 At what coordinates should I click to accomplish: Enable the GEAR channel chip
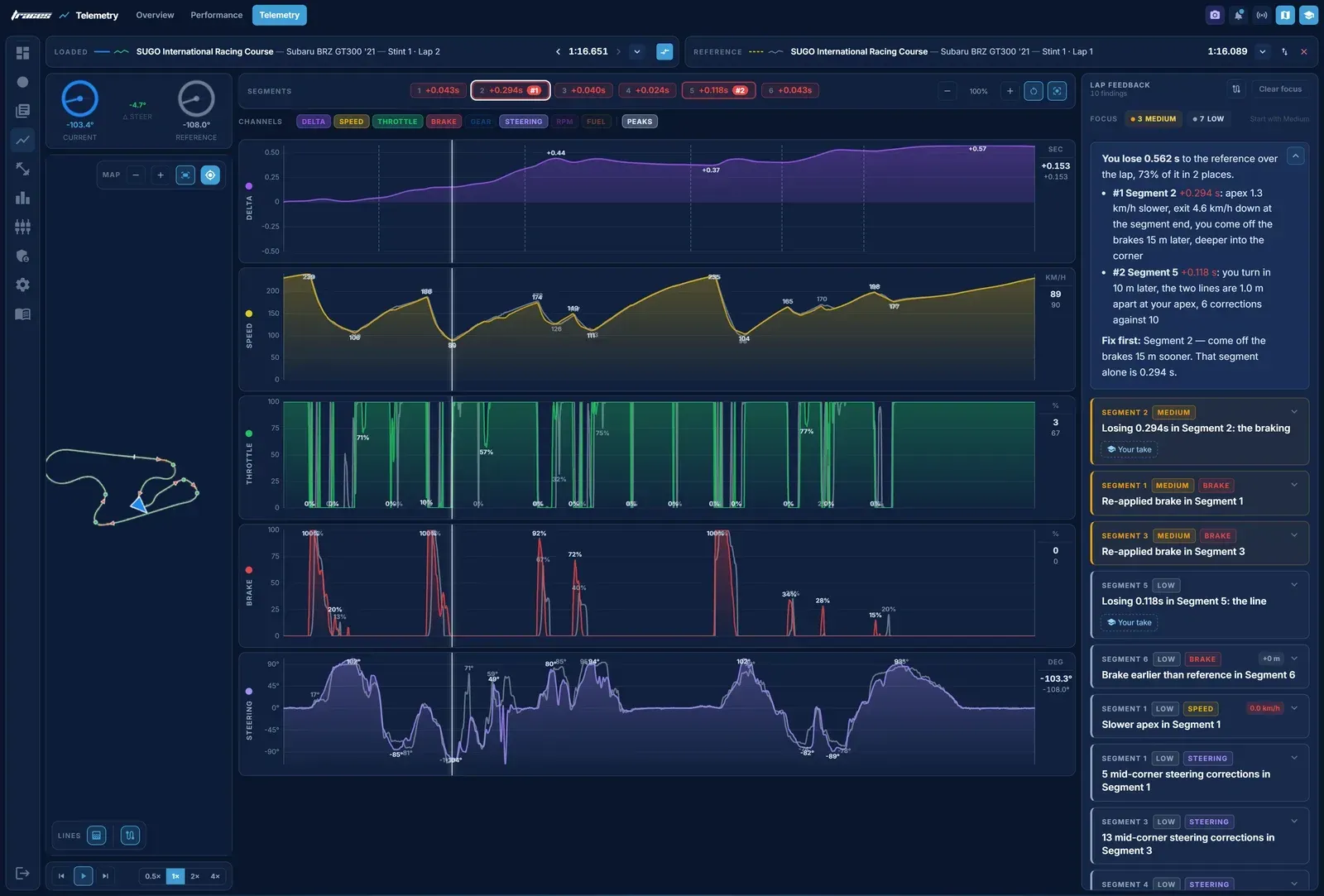(481, 122)
